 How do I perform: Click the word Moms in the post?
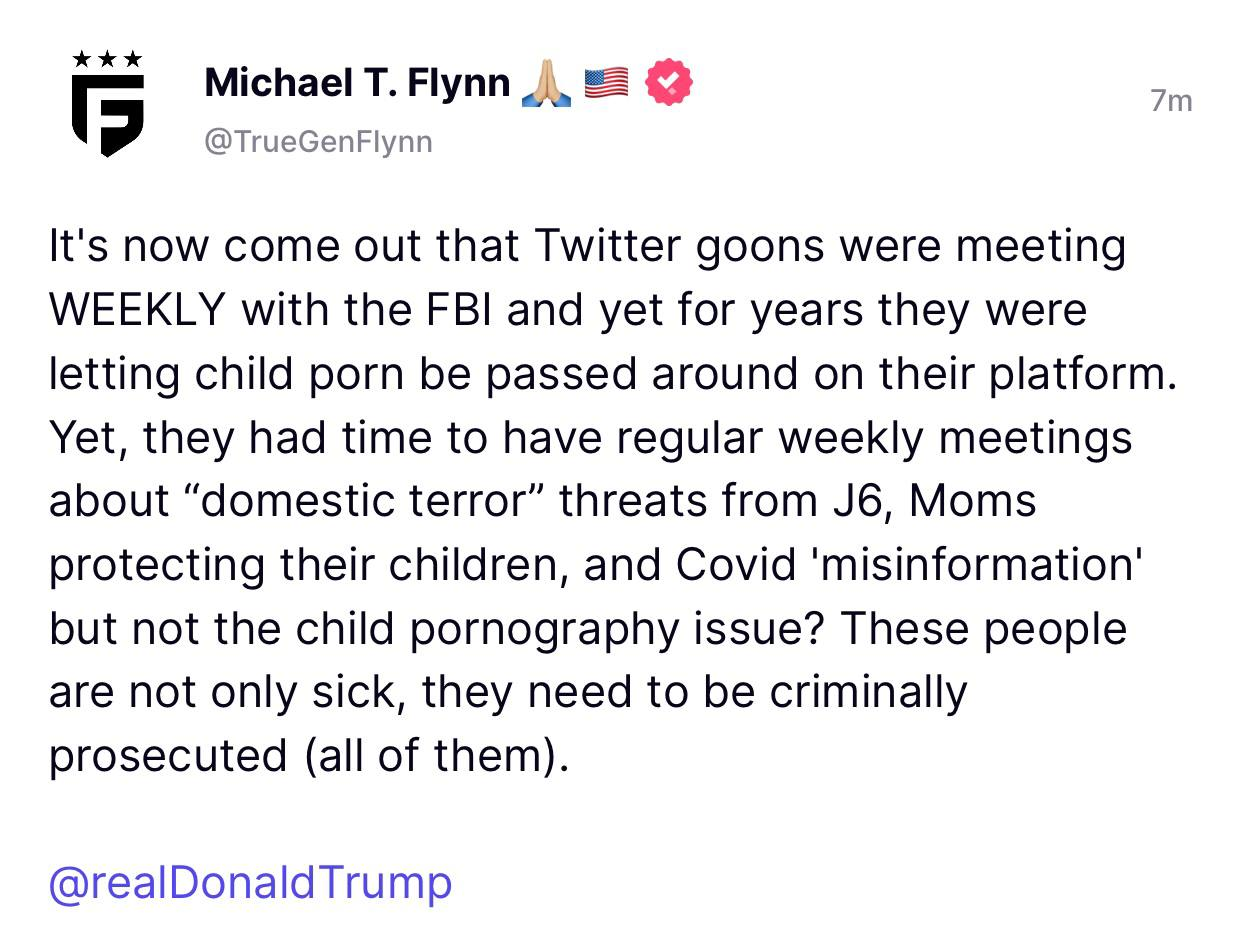[x=973, y=500]
